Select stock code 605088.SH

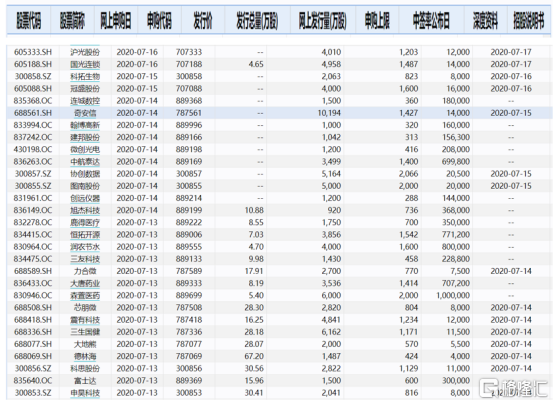33,89
